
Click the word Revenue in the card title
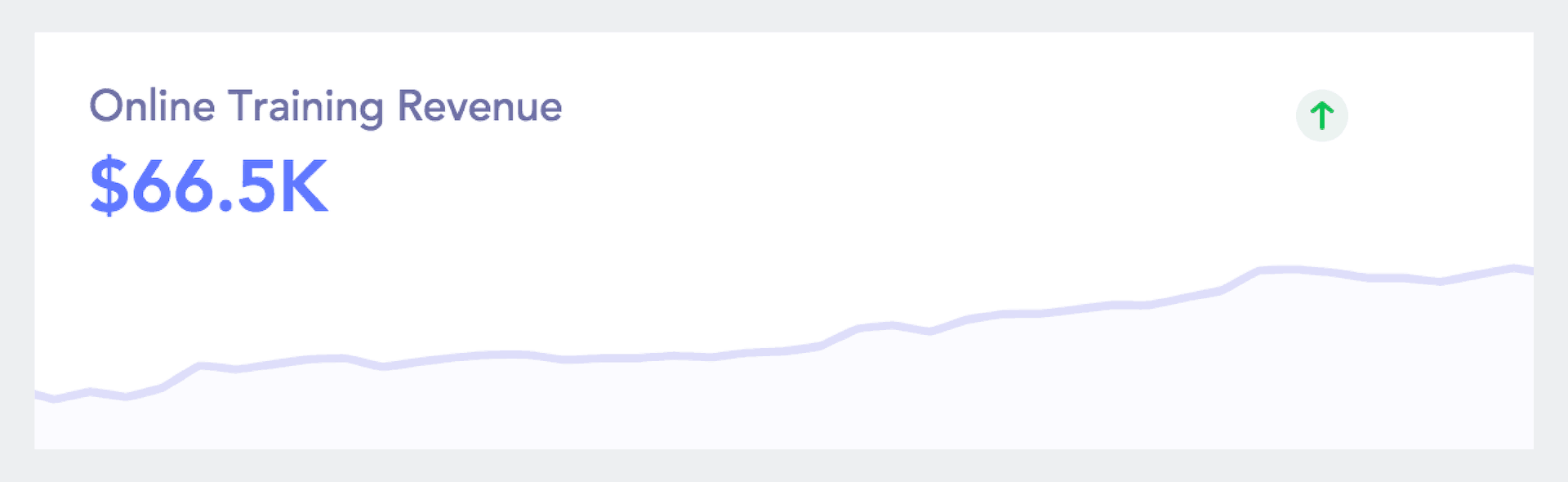pyautogui.click(x=480, y=106)
